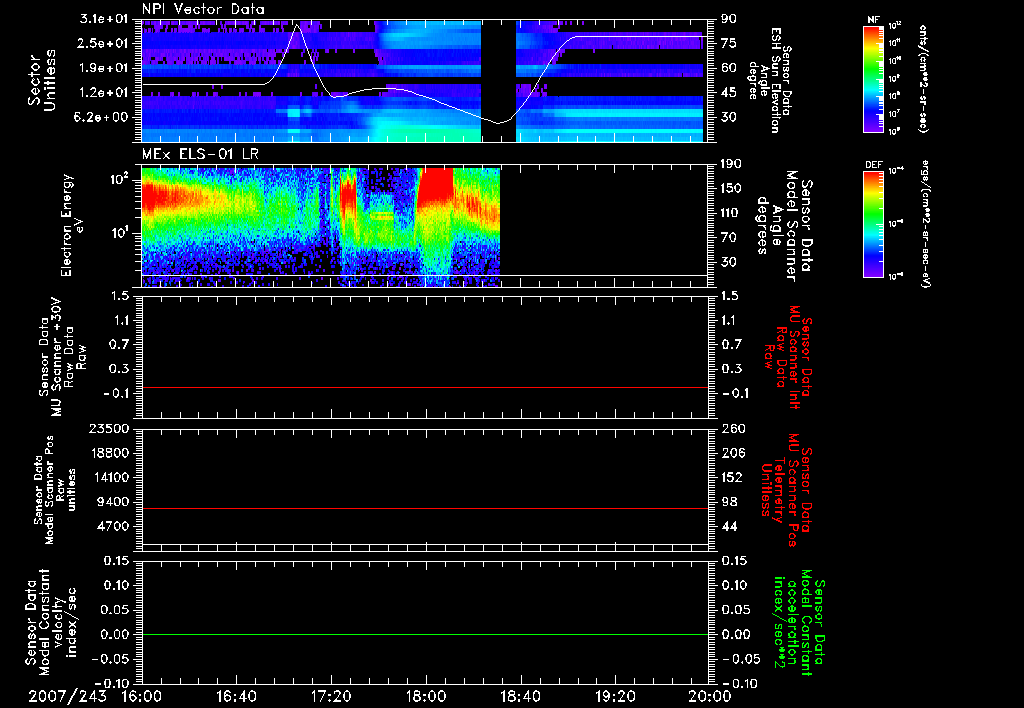Click the 'Sector Unitless' axis title
The height and width of the screenshot is (708, 1024).
[x=42, y=80]
